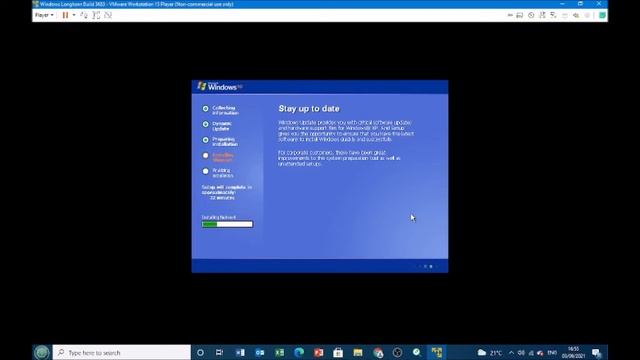Open Outlook from the taskbar
The image size is (640, 360).
260,352
